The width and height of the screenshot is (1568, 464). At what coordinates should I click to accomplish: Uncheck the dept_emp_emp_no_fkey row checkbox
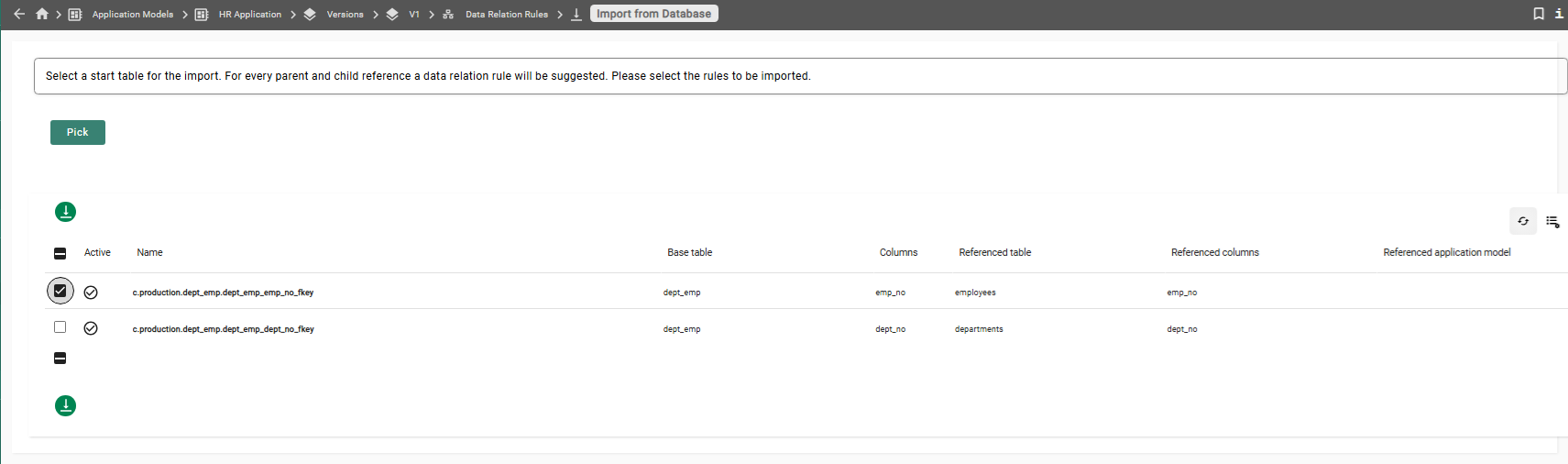point(60,291)
